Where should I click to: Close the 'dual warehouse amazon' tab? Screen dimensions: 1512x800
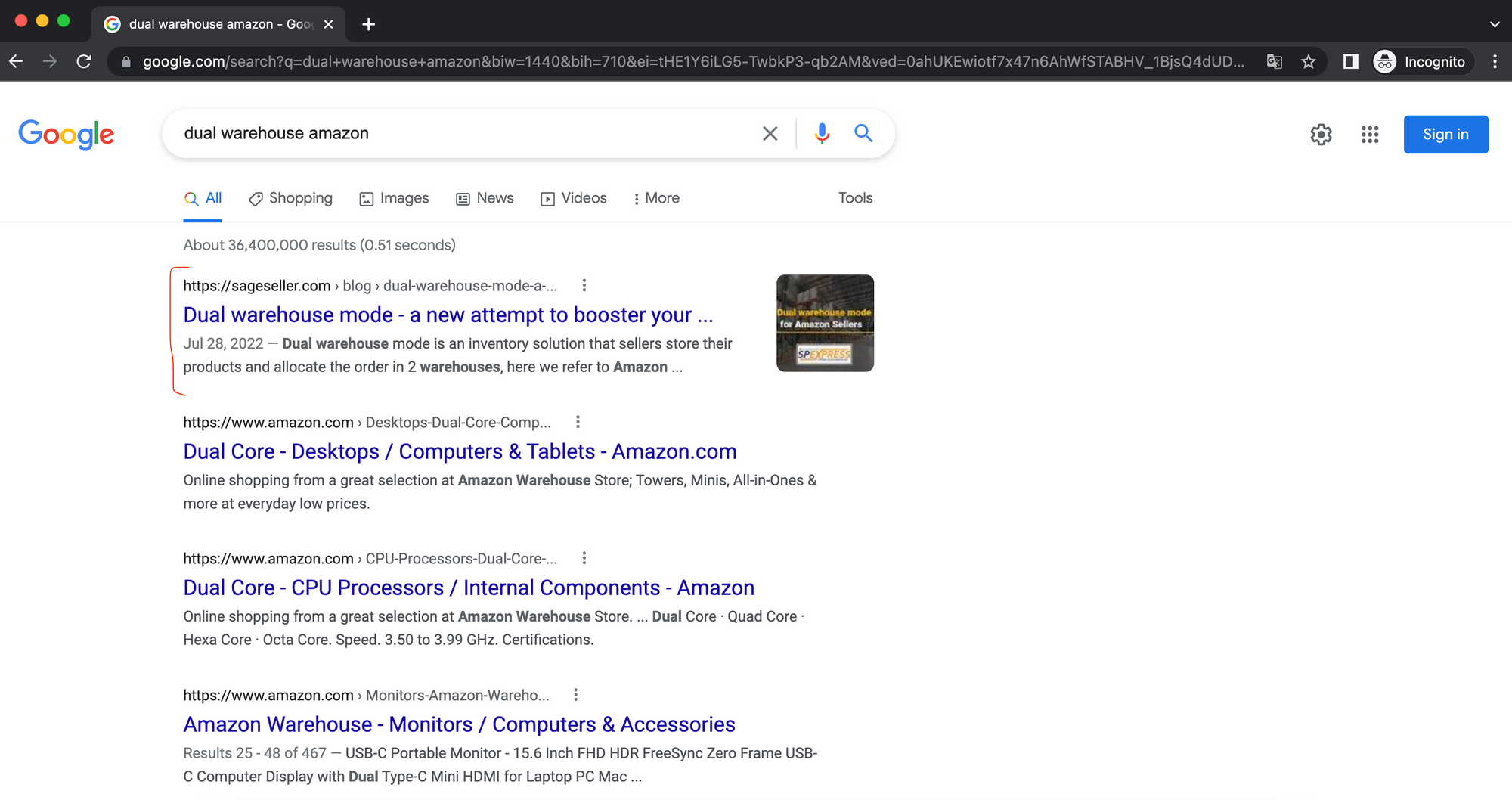(x=328, y=24)
